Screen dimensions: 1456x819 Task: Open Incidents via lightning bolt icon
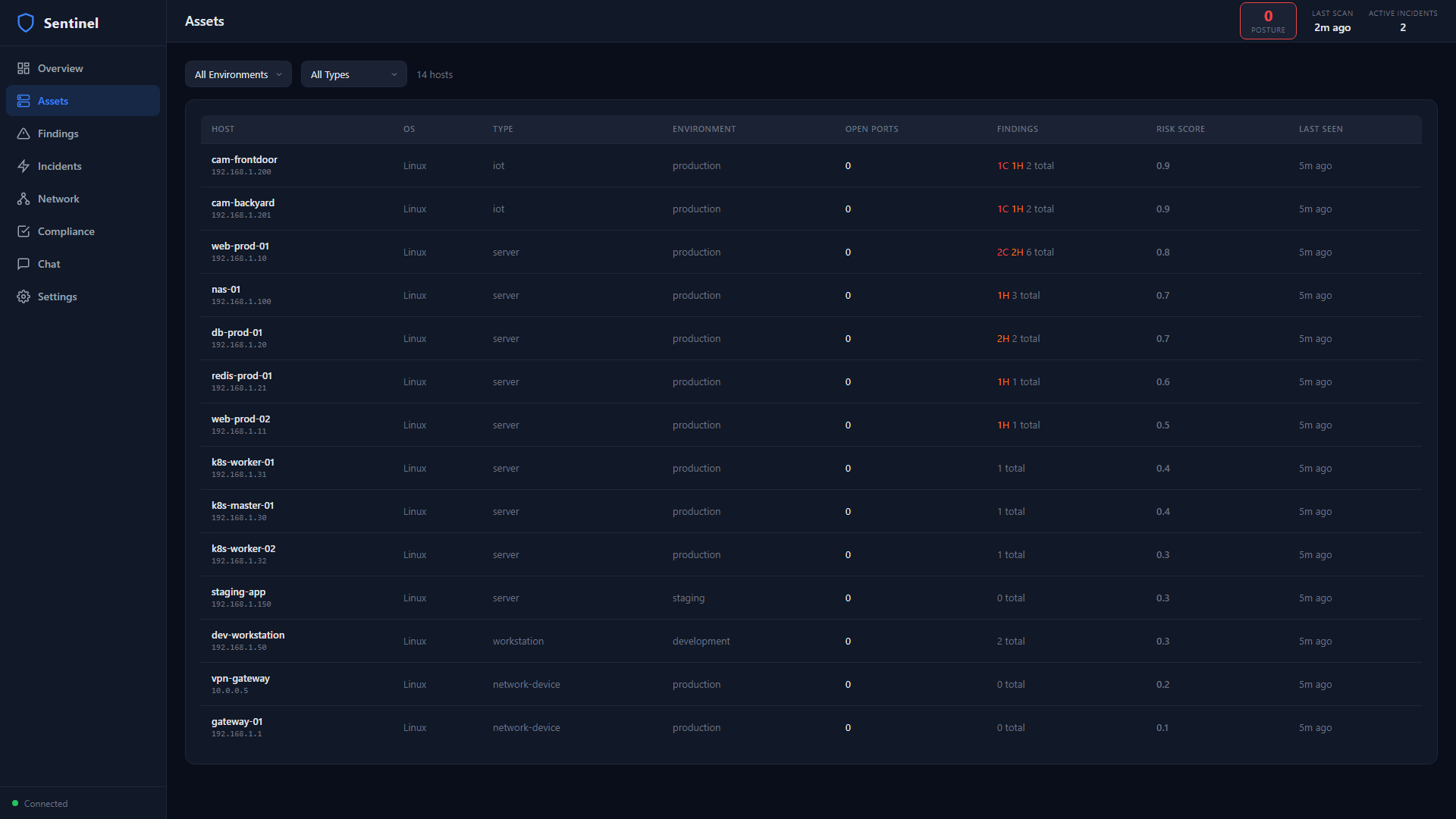click(24, 166)
